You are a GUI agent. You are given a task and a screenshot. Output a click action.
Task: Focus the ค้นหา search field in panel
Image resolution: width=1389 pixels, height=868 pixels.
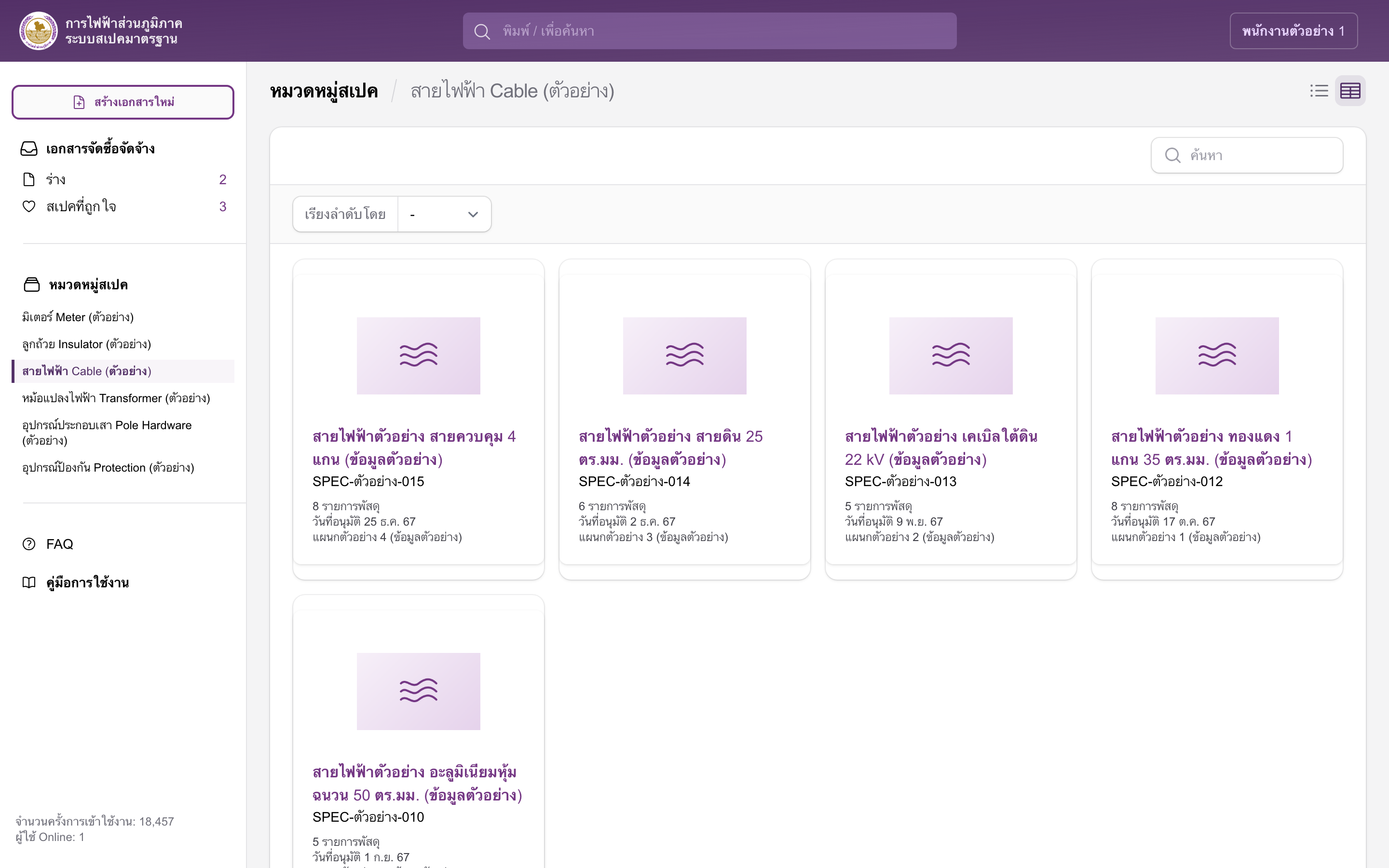(x=1247, y=155)
